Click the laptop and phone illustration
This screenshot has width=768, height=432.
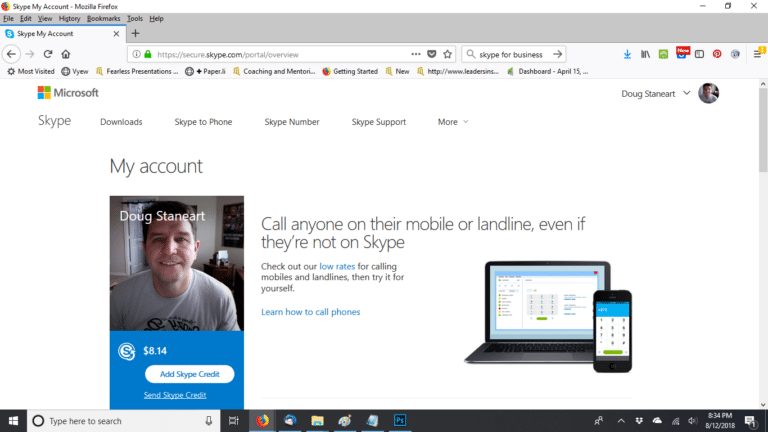point(548,316)
